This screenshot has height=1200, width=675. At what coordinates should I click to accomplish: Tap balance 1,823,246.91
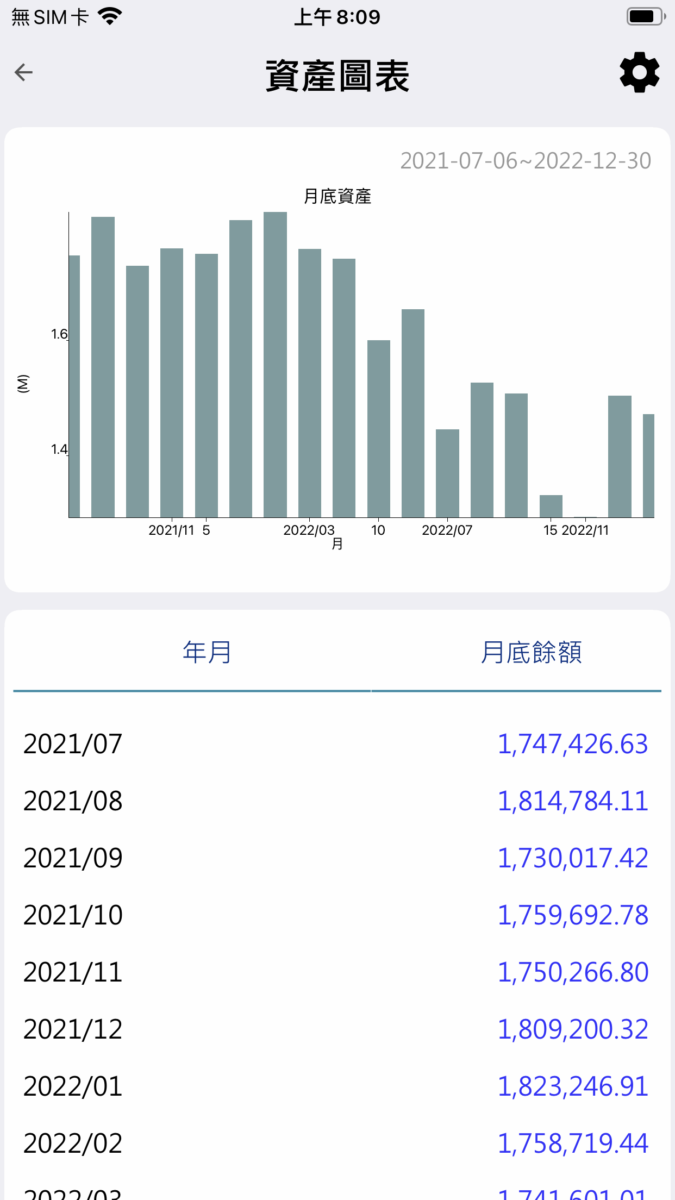coord(573,1086)
